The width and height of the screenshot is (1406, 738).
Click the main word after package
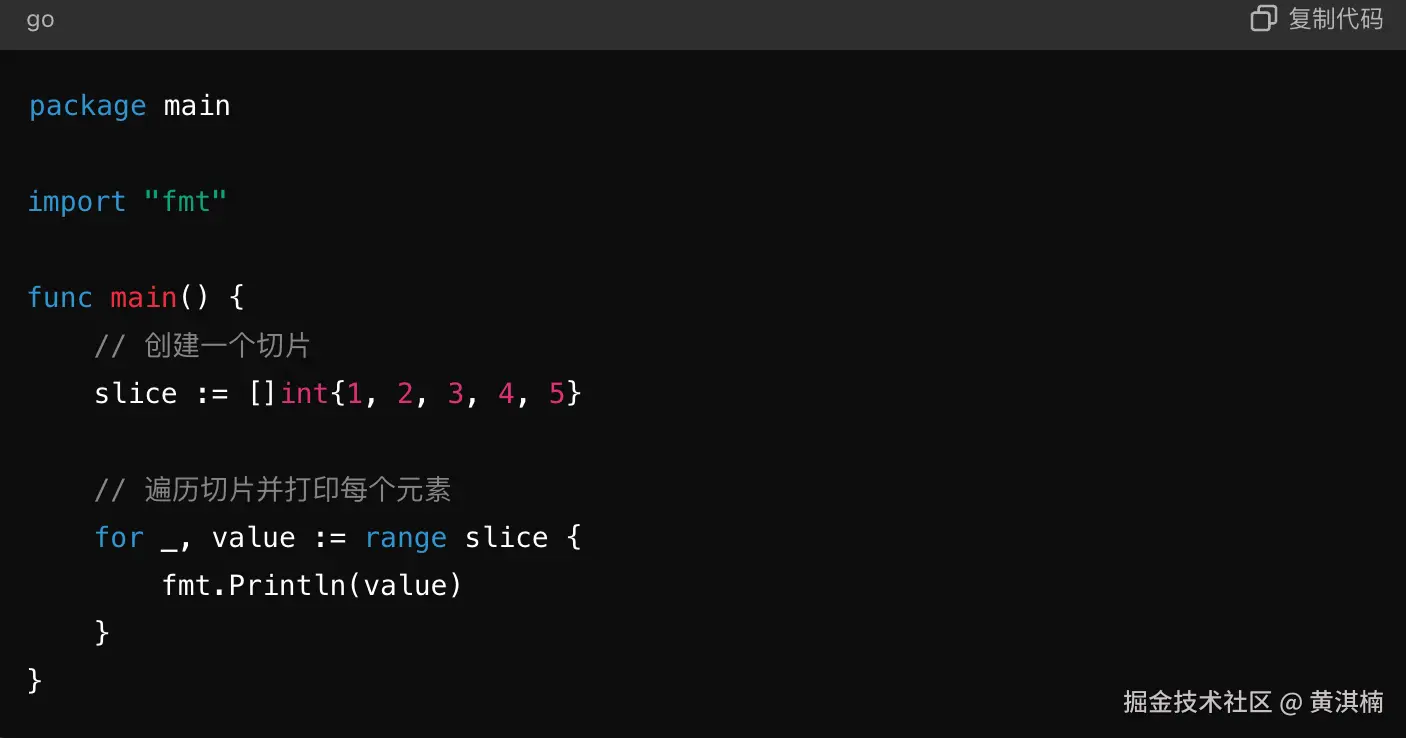197,106
